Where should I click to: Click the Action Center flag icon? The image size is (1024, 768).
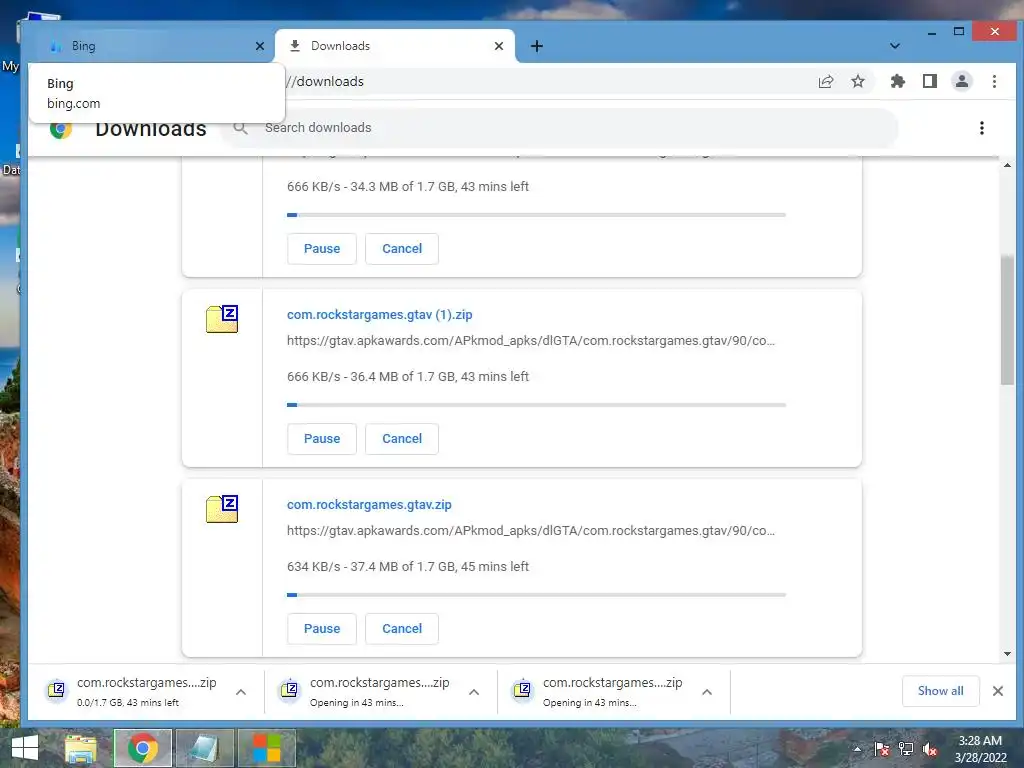click(882, 749)
